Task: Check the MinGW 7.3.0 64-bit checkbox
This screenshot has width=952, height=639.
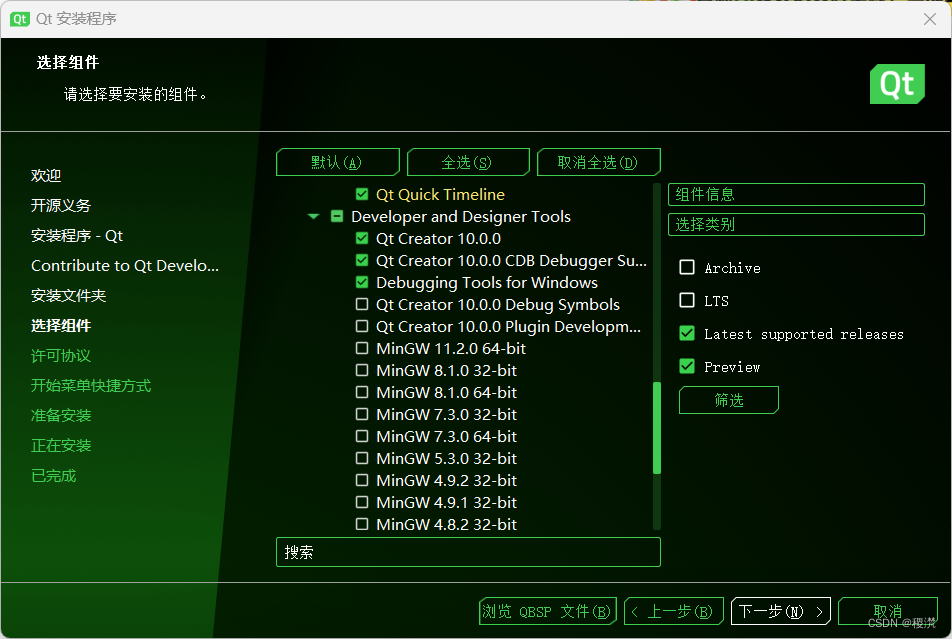Action: pyautogui.click(x=362, y=436)
